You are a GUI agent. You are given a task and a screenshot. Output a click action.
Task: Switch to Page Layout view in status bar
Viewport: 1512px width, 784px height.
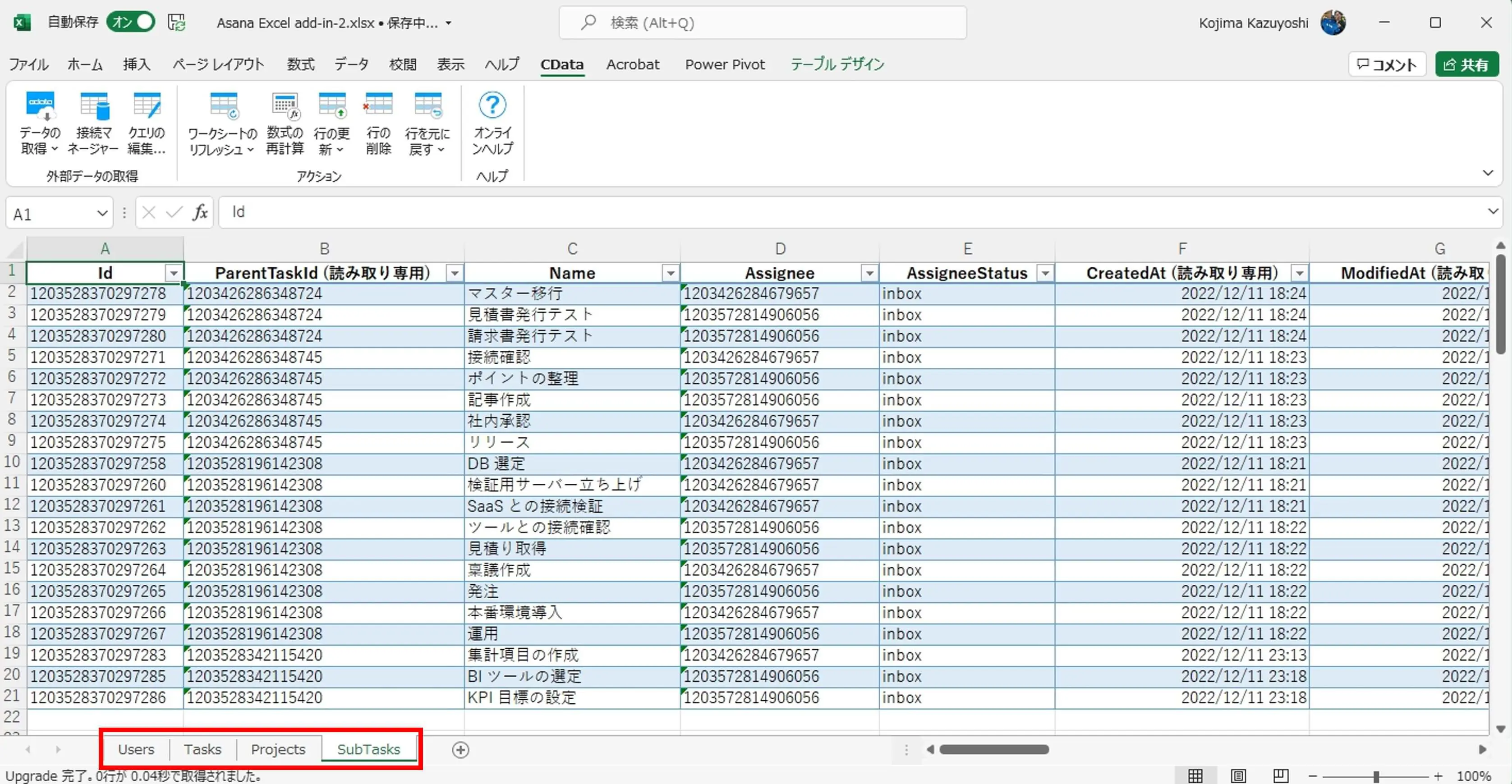pyautogui.click(x=1238, y=776)
